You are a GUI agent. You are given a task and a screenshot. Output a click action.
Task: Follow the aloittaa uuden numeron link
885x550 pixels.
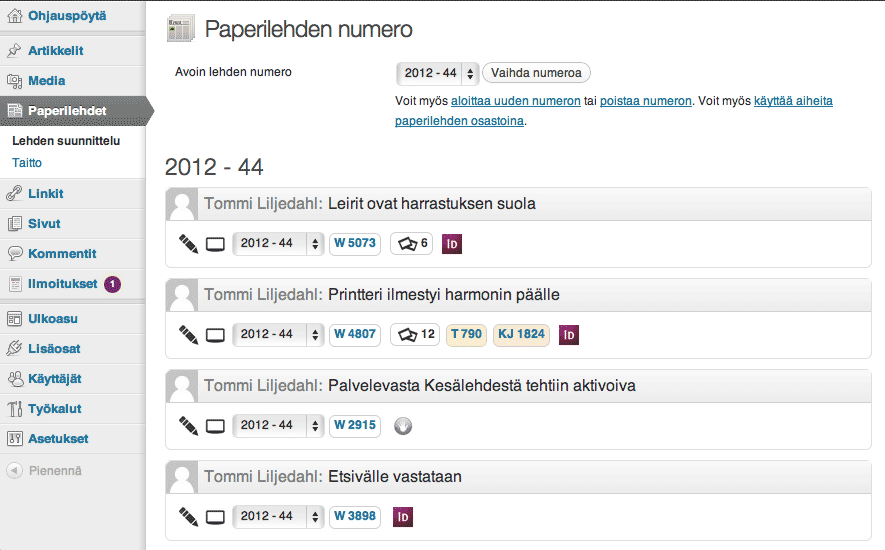click(x=516, y=101)
